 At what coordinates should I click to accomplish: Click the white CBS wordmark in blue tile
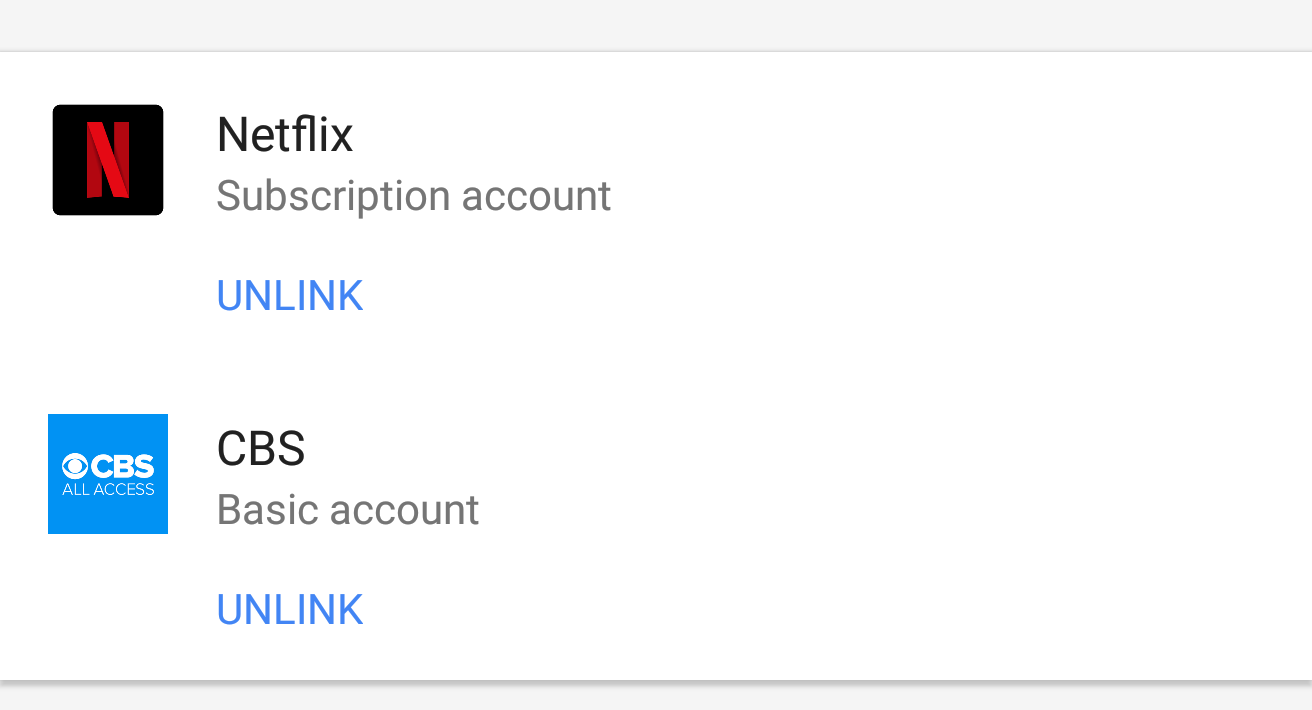point(122,466)
